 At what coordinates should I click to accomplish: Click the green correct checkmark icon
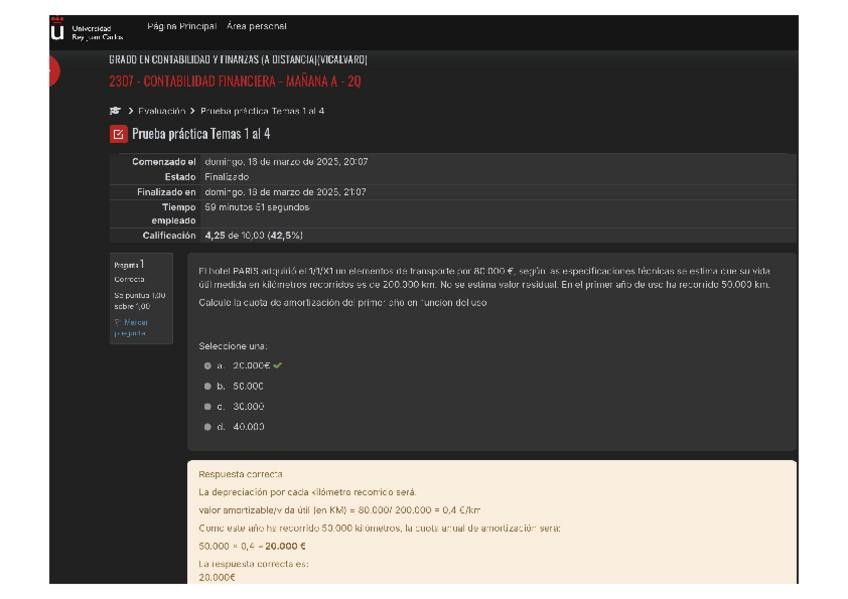[277, 366]
